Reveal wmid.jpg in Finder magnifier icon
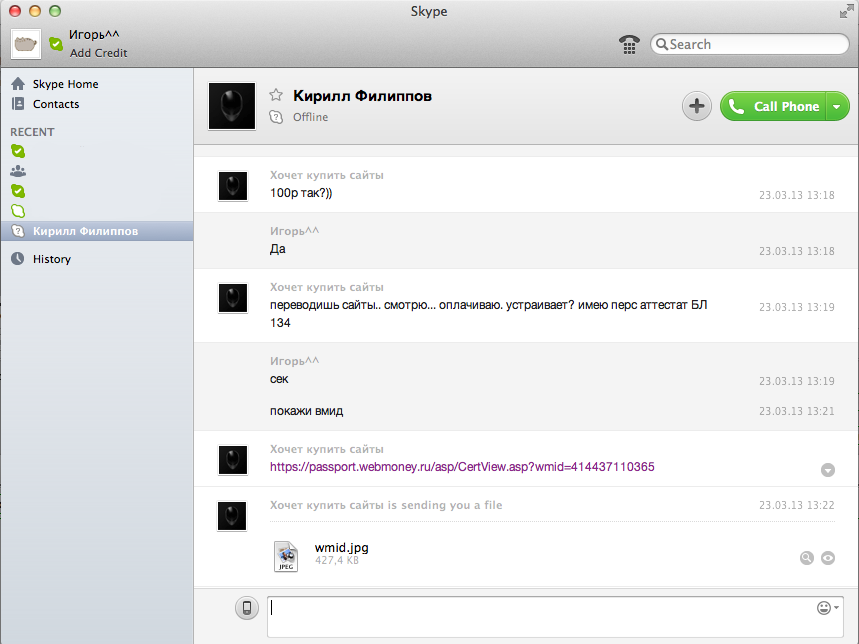This screenshot has width=859, height=644. tap(806, 558)
